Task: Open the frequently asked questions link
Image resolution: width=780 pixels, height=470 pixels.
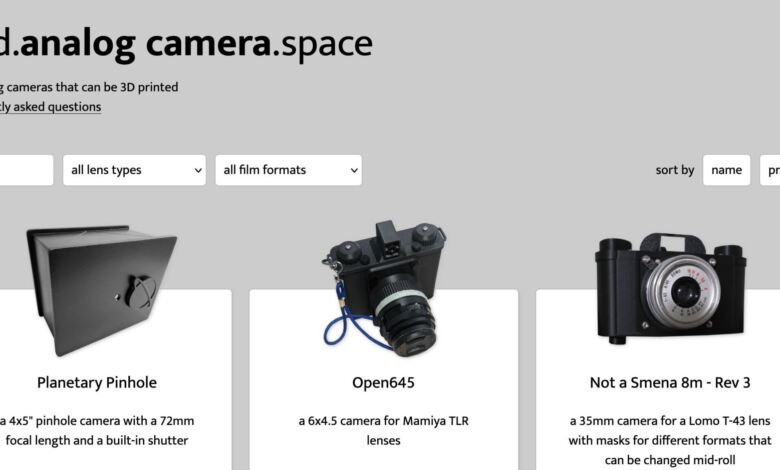Action: click(x=50, y=107)
